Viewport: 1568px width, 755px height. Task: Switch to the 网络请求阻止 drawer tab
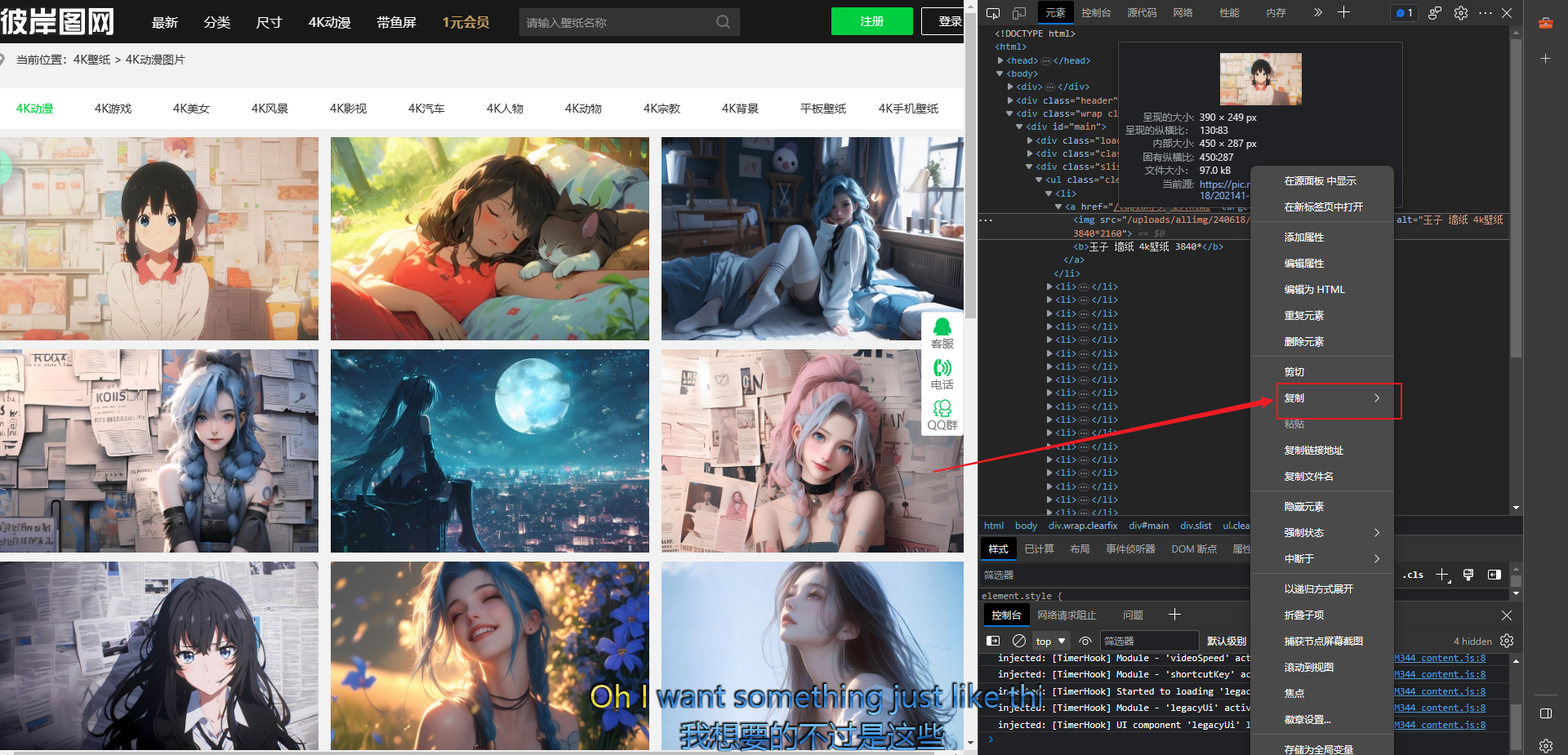1067,615
